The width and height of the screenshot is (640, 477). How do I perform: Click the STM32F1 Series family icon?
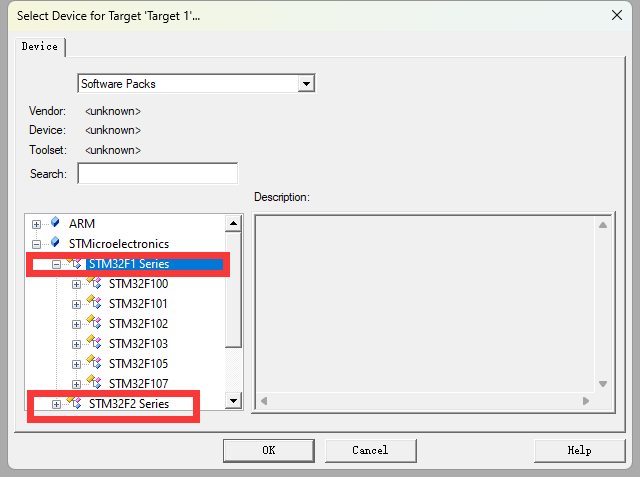74,263
